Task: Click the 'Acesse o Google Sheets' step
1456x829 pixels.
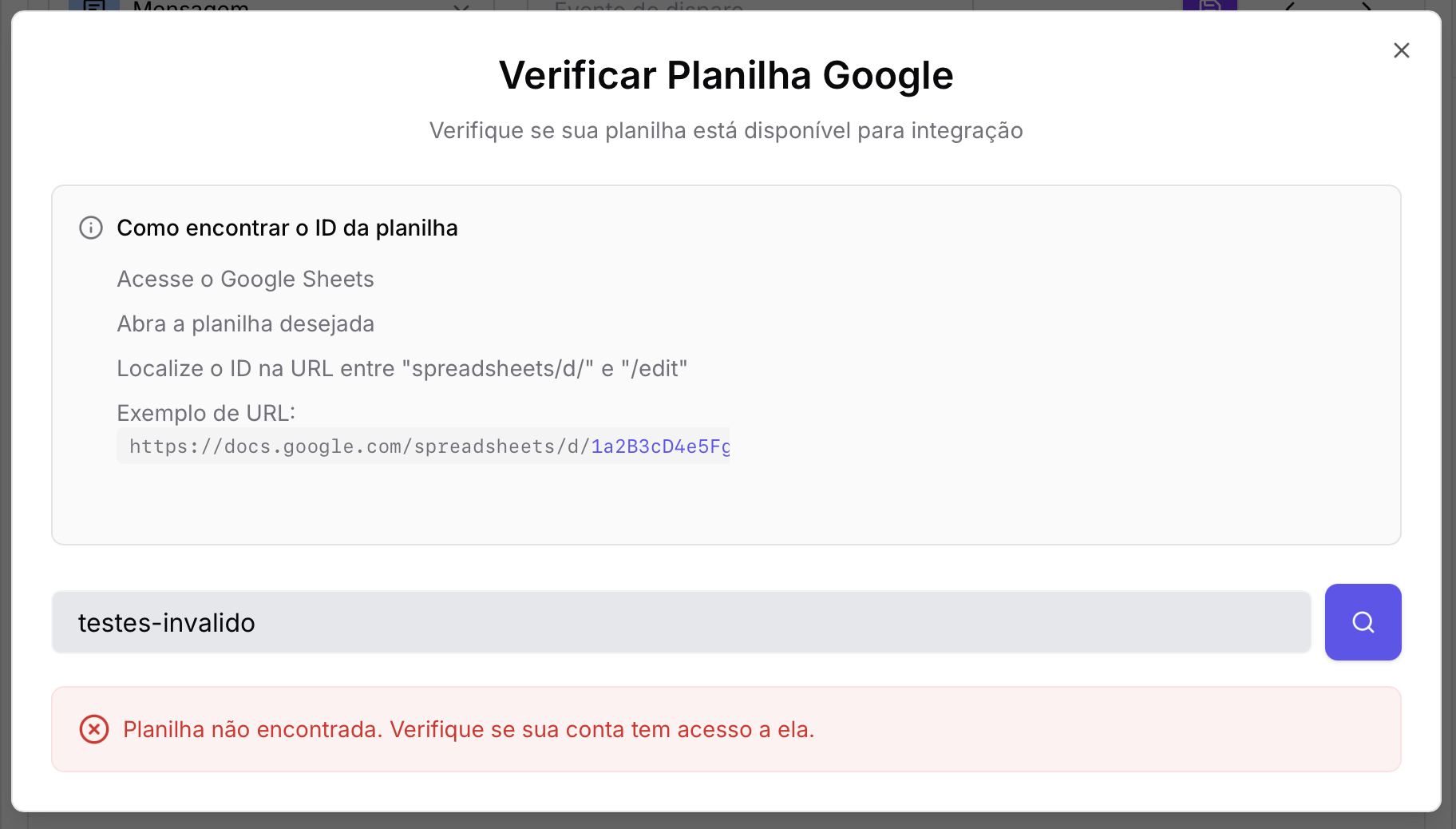Action: [x=245, y=279]
